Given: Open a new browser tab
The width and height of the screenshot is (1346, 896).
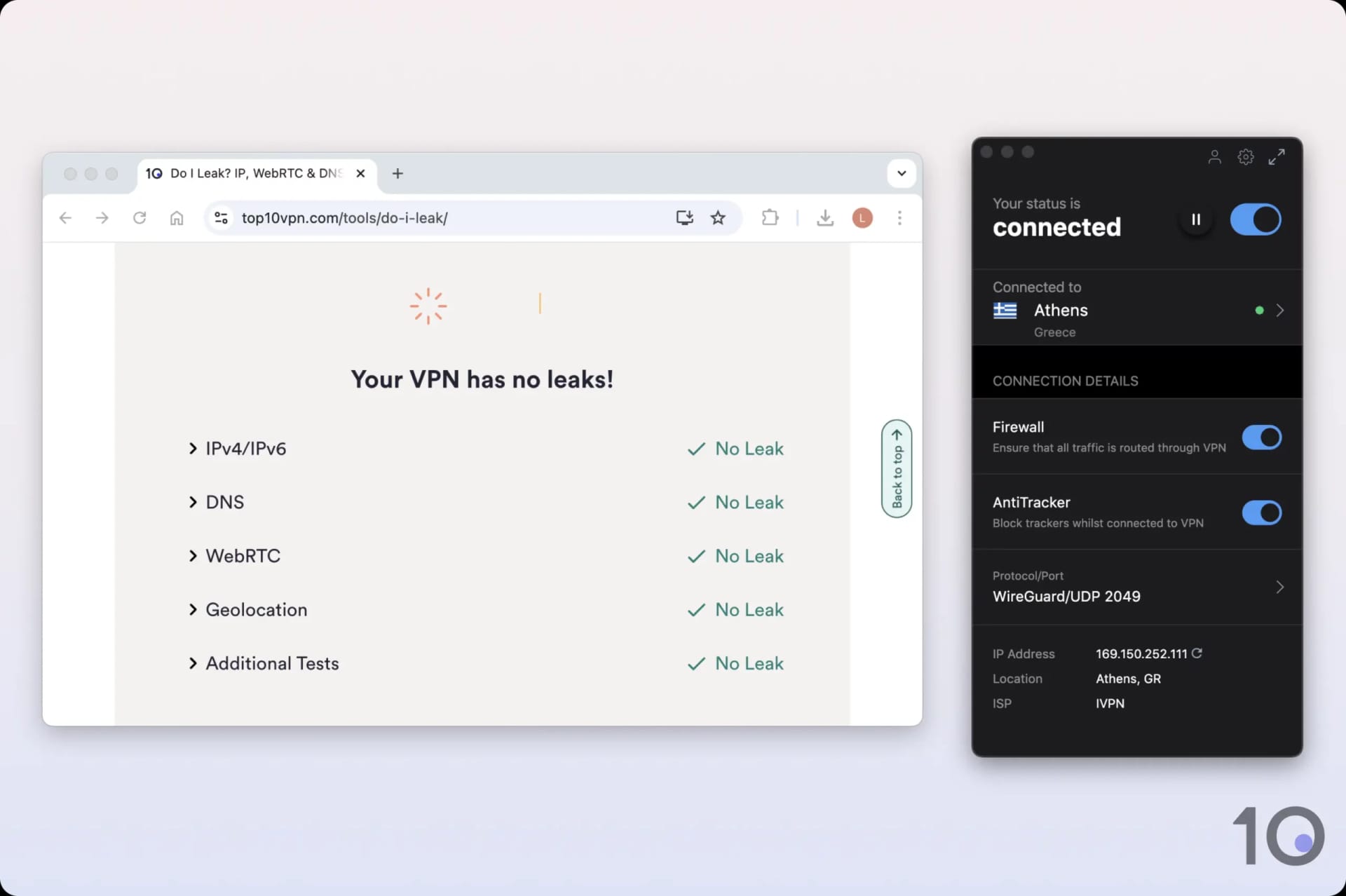Looking at the screenshot, I should tap(397, 173).
